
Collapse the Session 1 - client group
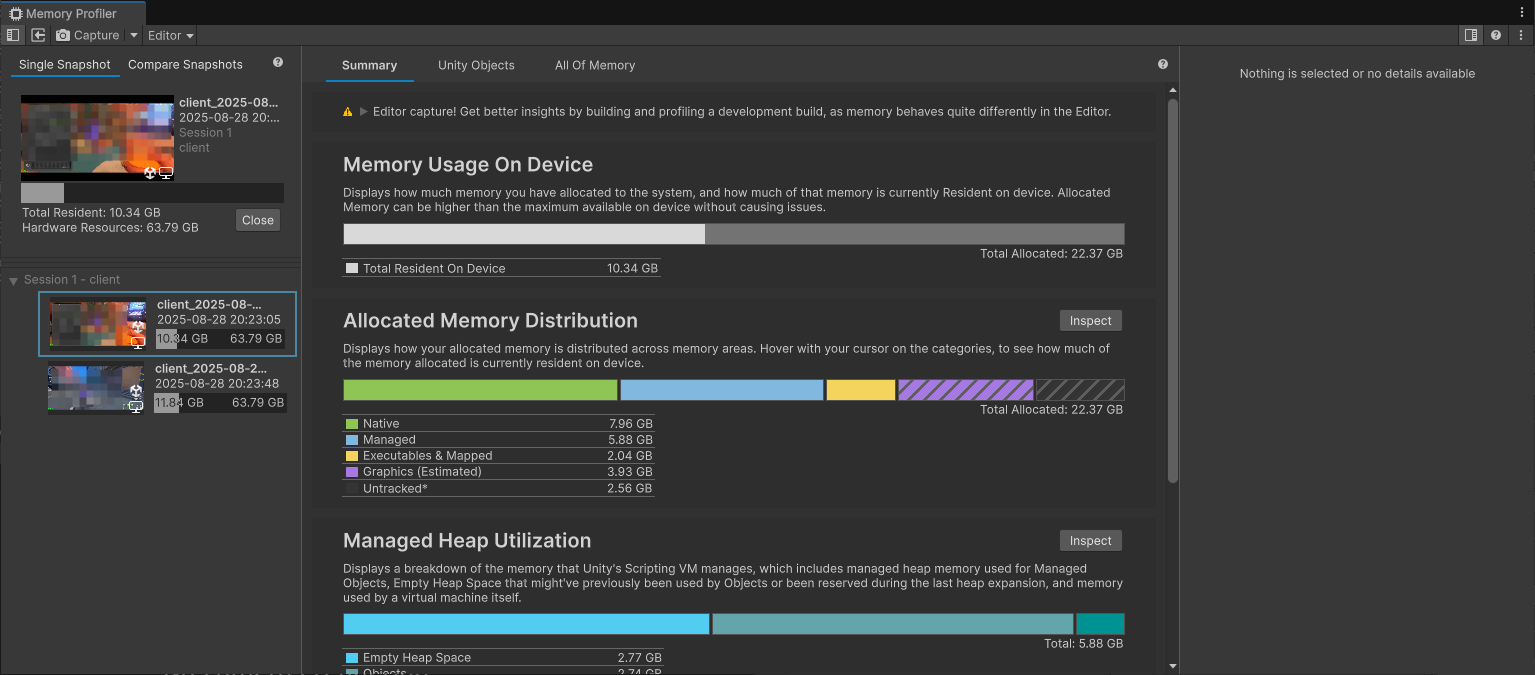coord(14,281)
